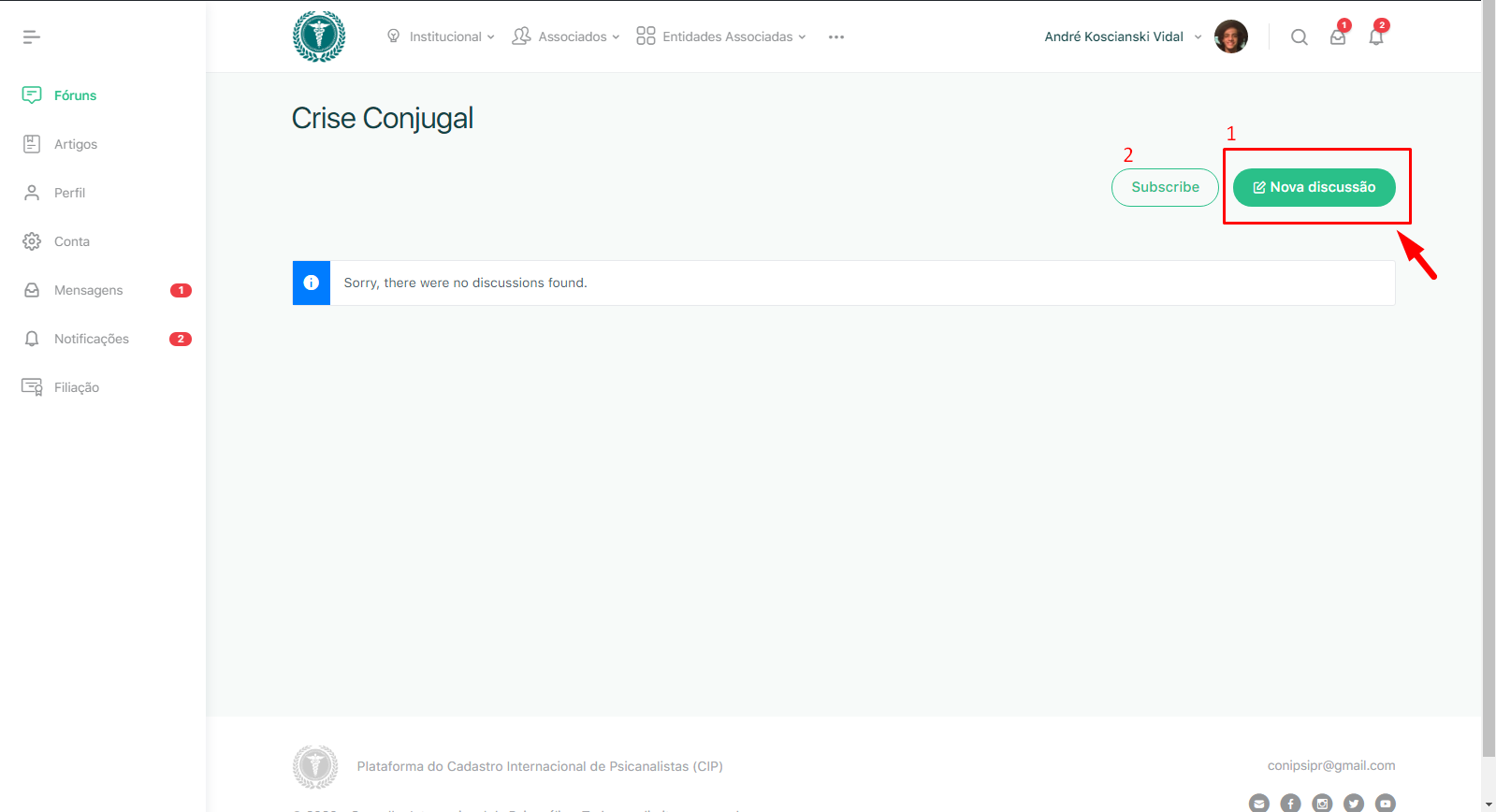Click the conipsipr@gmail.com email link

tap(1330, 765)
